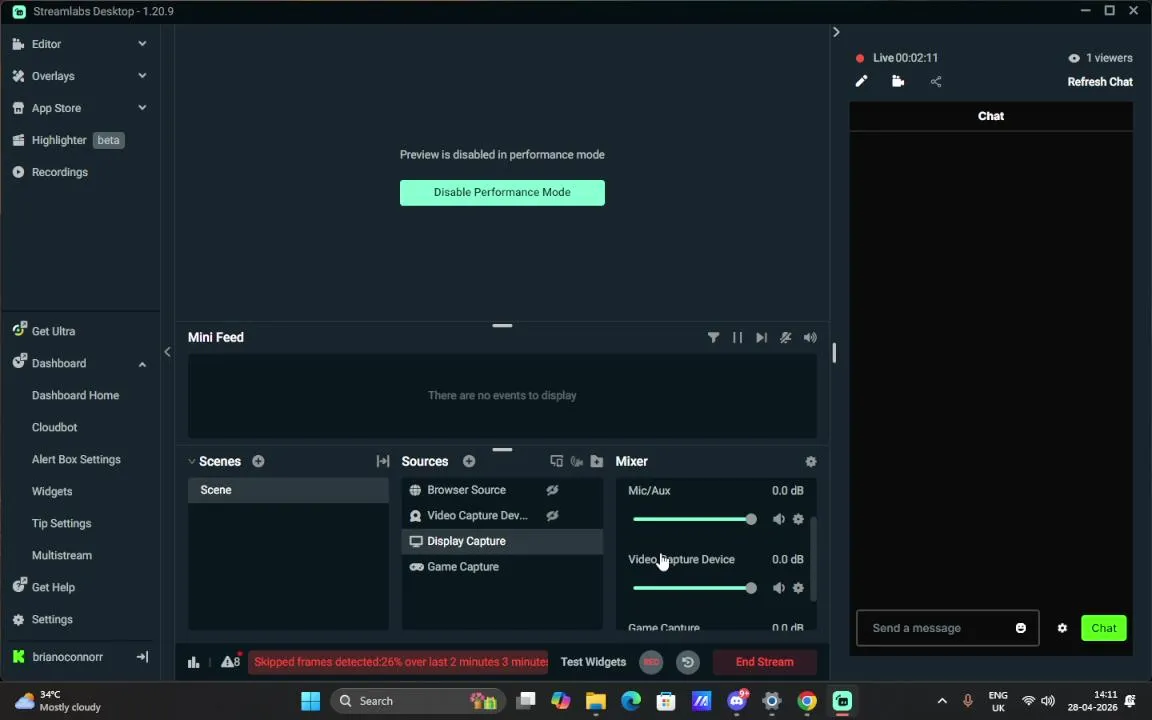
Task: Show hidden Browser Source
Action: coord(552,490)
